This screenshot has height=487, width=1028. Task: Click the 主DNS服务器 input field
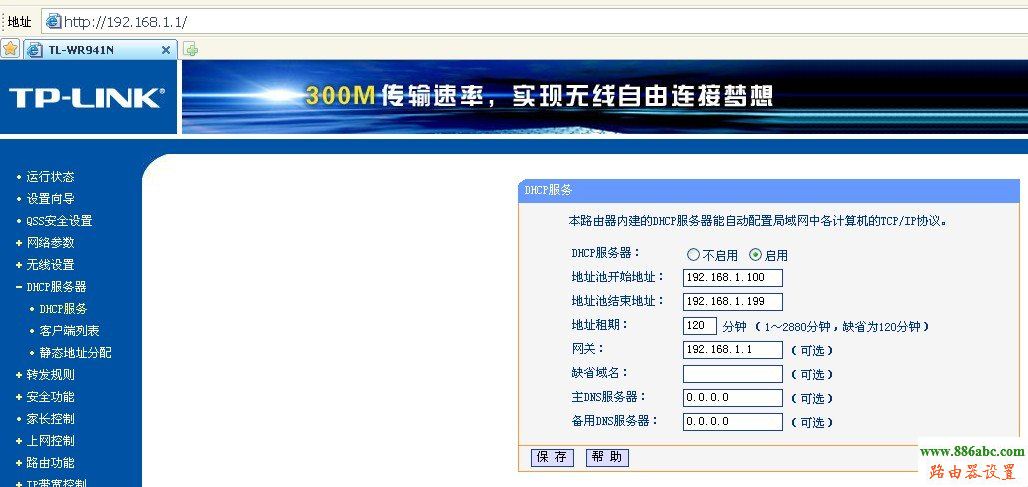(732, 398)
